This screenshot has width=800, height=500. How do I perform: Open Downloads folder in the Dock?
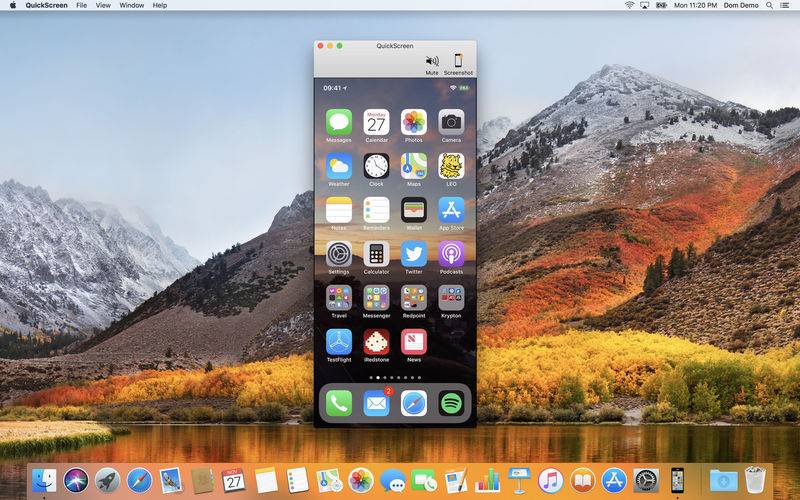click(723, 481)
